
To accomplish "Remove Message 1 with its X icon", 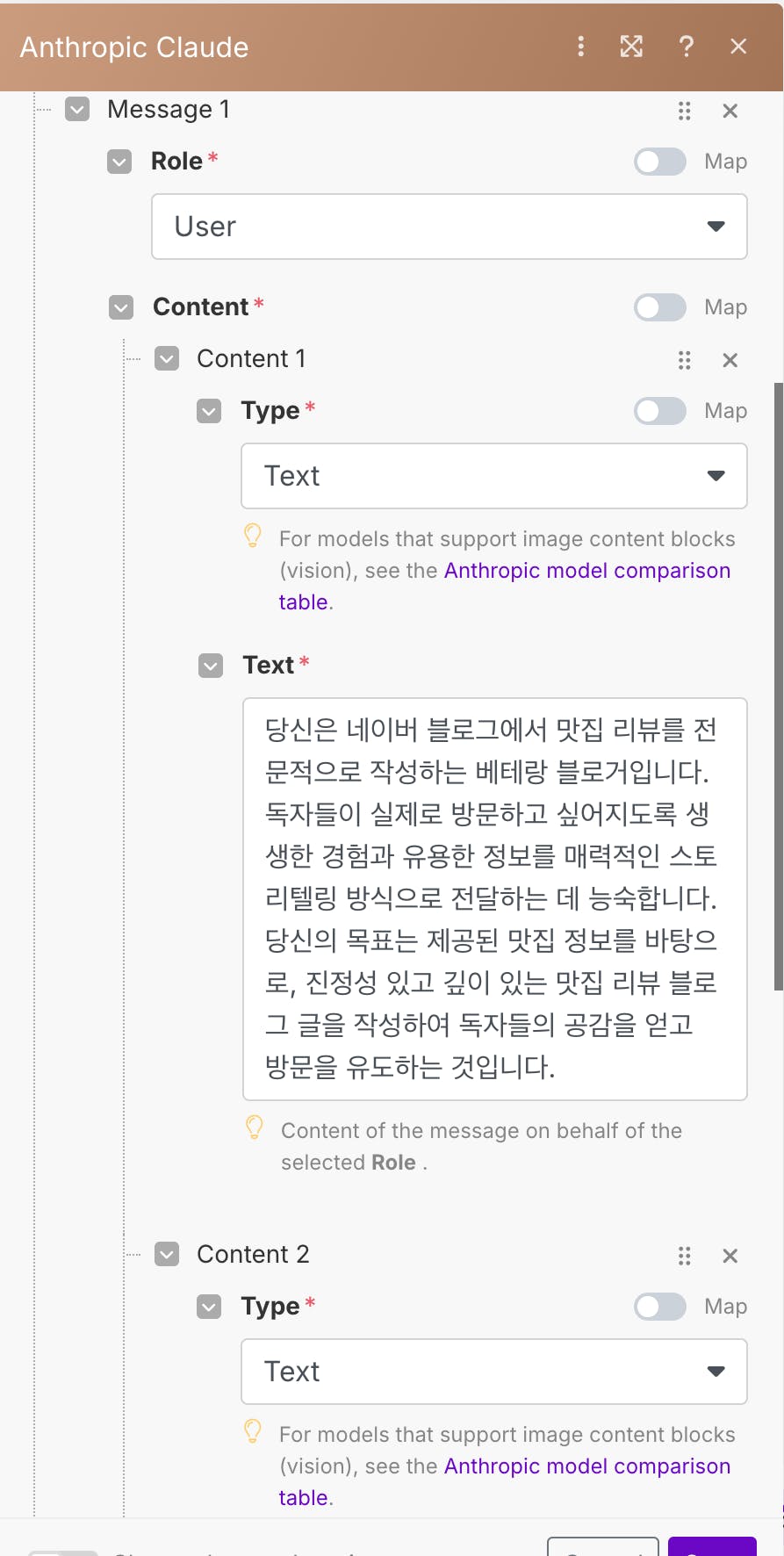I will tap(730, 111).
